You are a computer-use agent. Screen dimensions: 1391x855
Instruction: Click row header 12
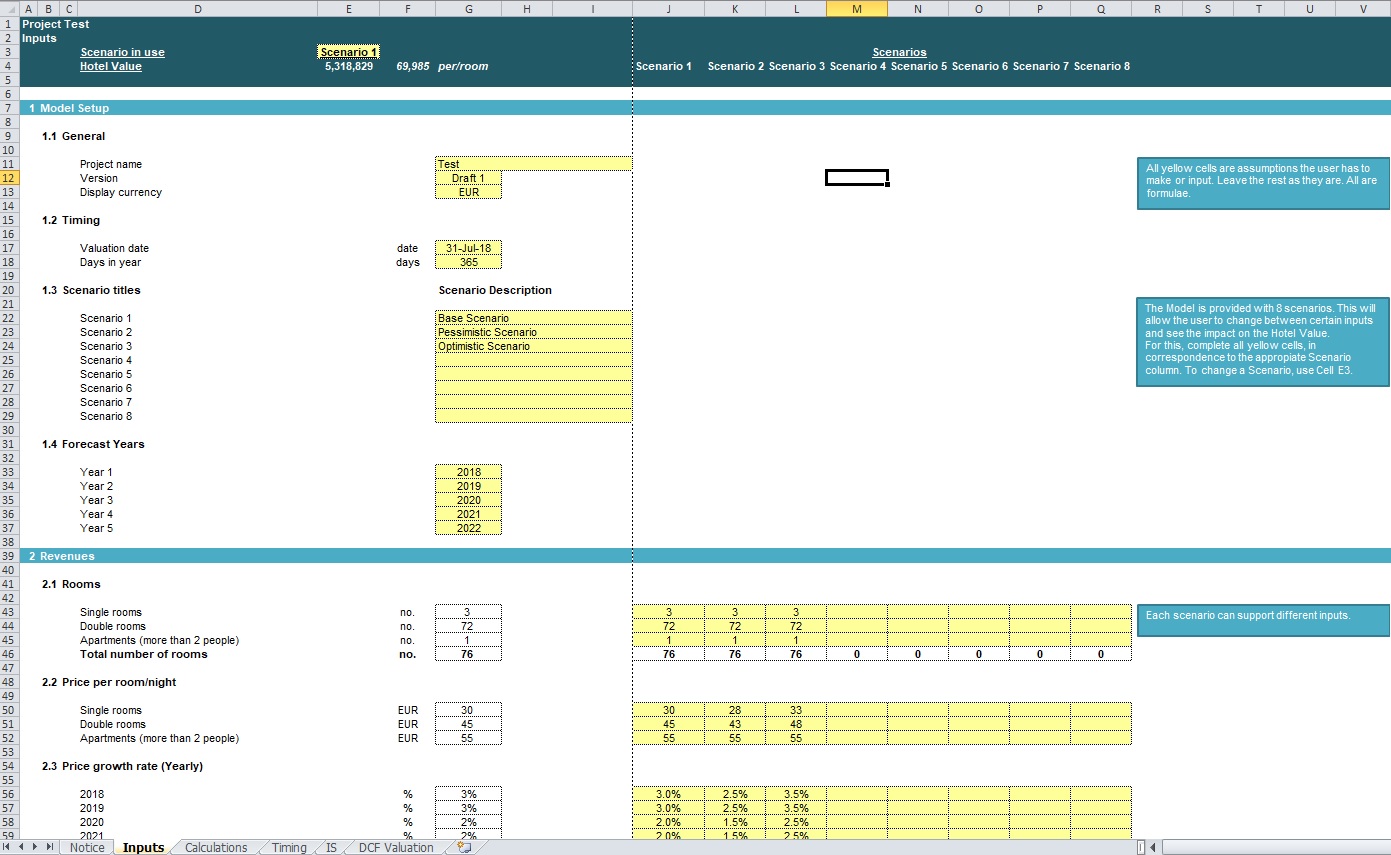point(9,177)
